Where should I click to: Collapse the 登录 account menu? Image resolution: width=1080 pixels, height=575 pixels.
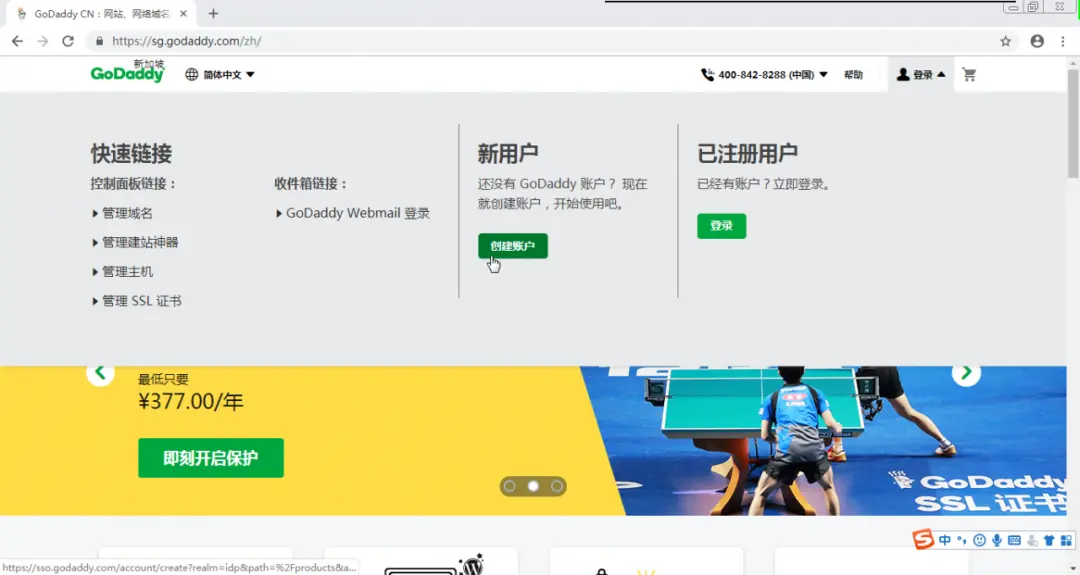(922, 74)
